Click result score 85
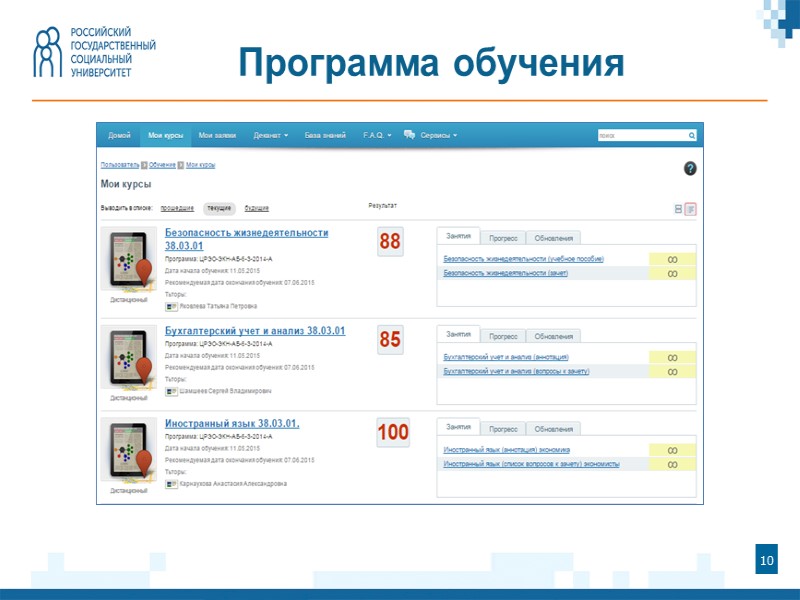Image resolution: width=800 pixels, height=600 pixels. click(390, 339)
